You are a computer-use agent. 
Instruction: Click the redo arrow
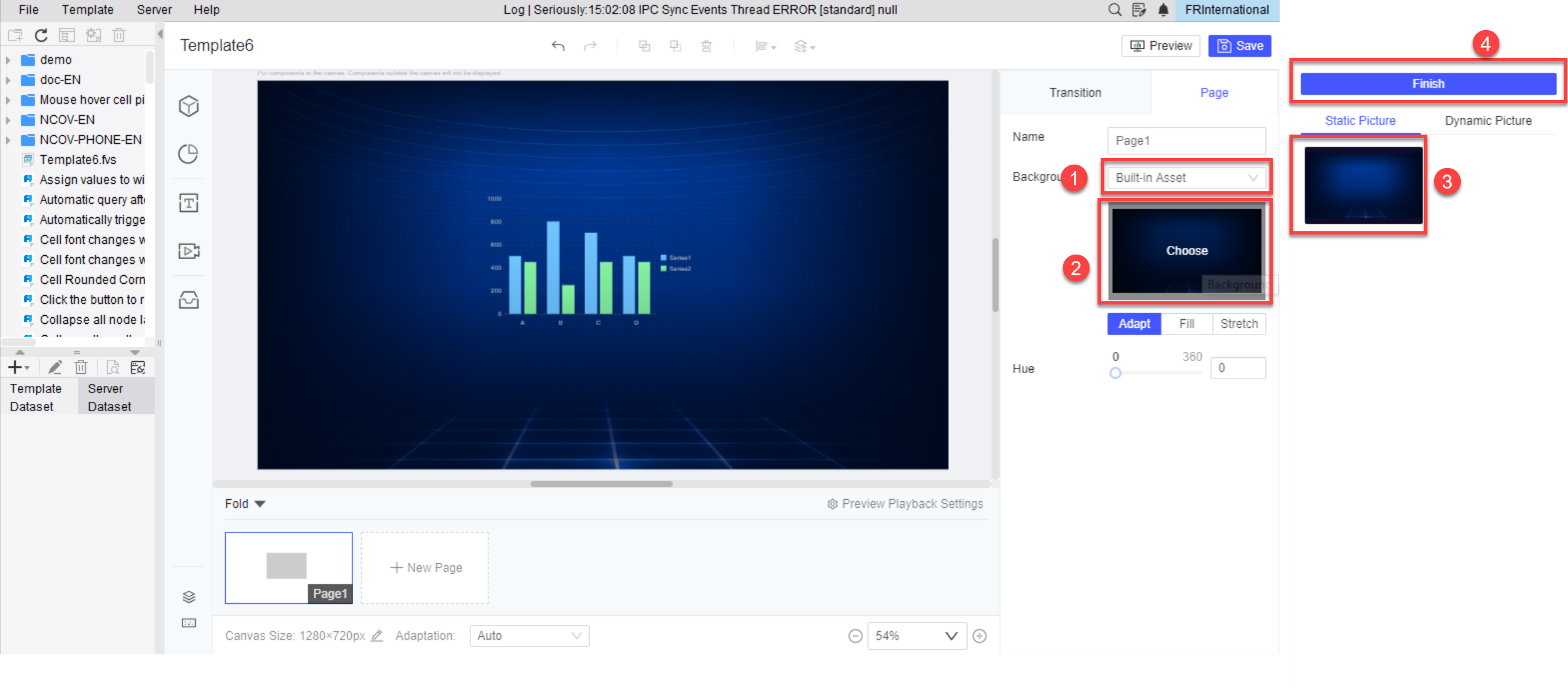tap(590, 46)
